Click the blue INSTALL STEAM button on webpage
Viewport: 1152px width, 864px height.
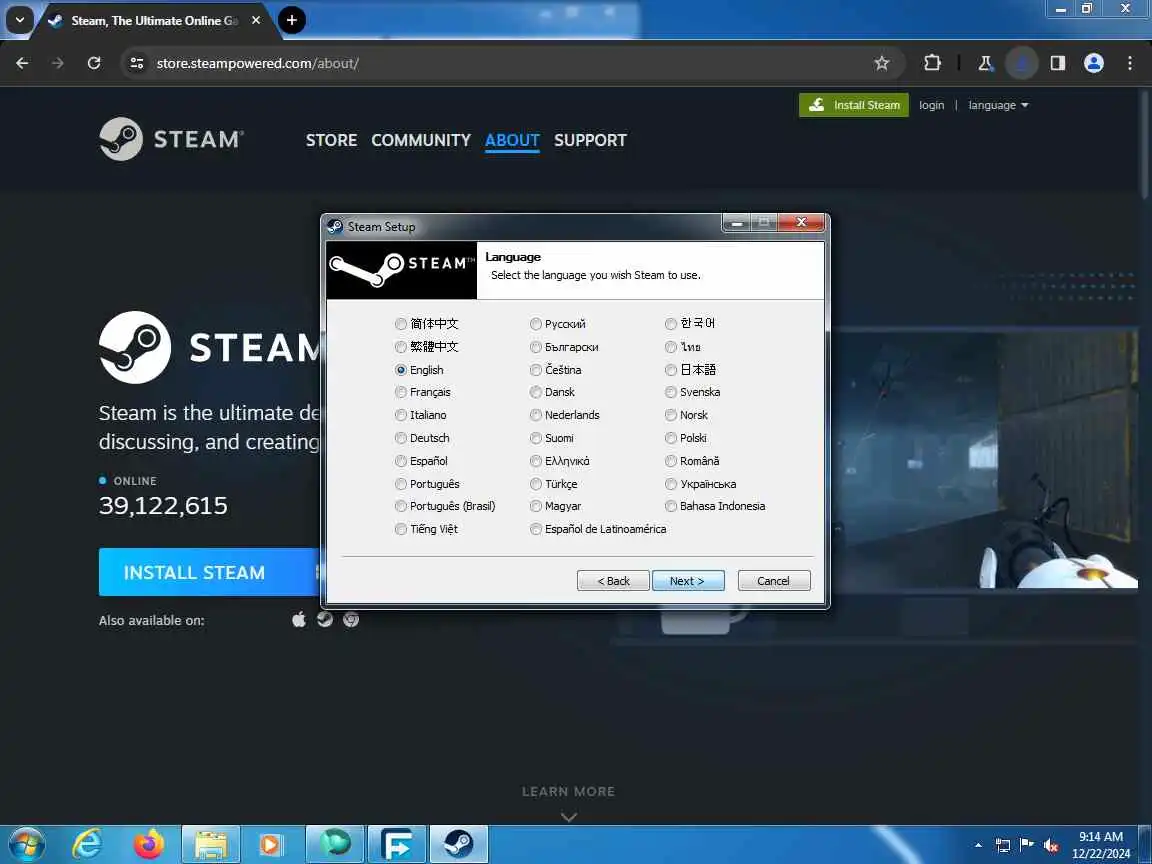point(209,572)
